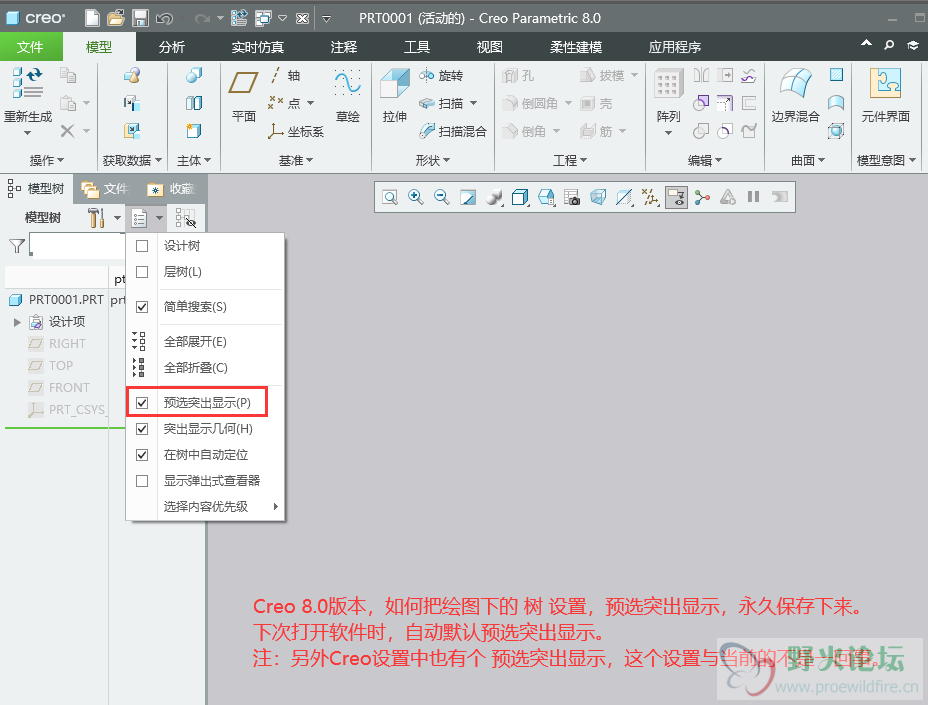Click the zoom out magnifier icon
Viewport: 928px width, 705px height.
click(442, 197)
